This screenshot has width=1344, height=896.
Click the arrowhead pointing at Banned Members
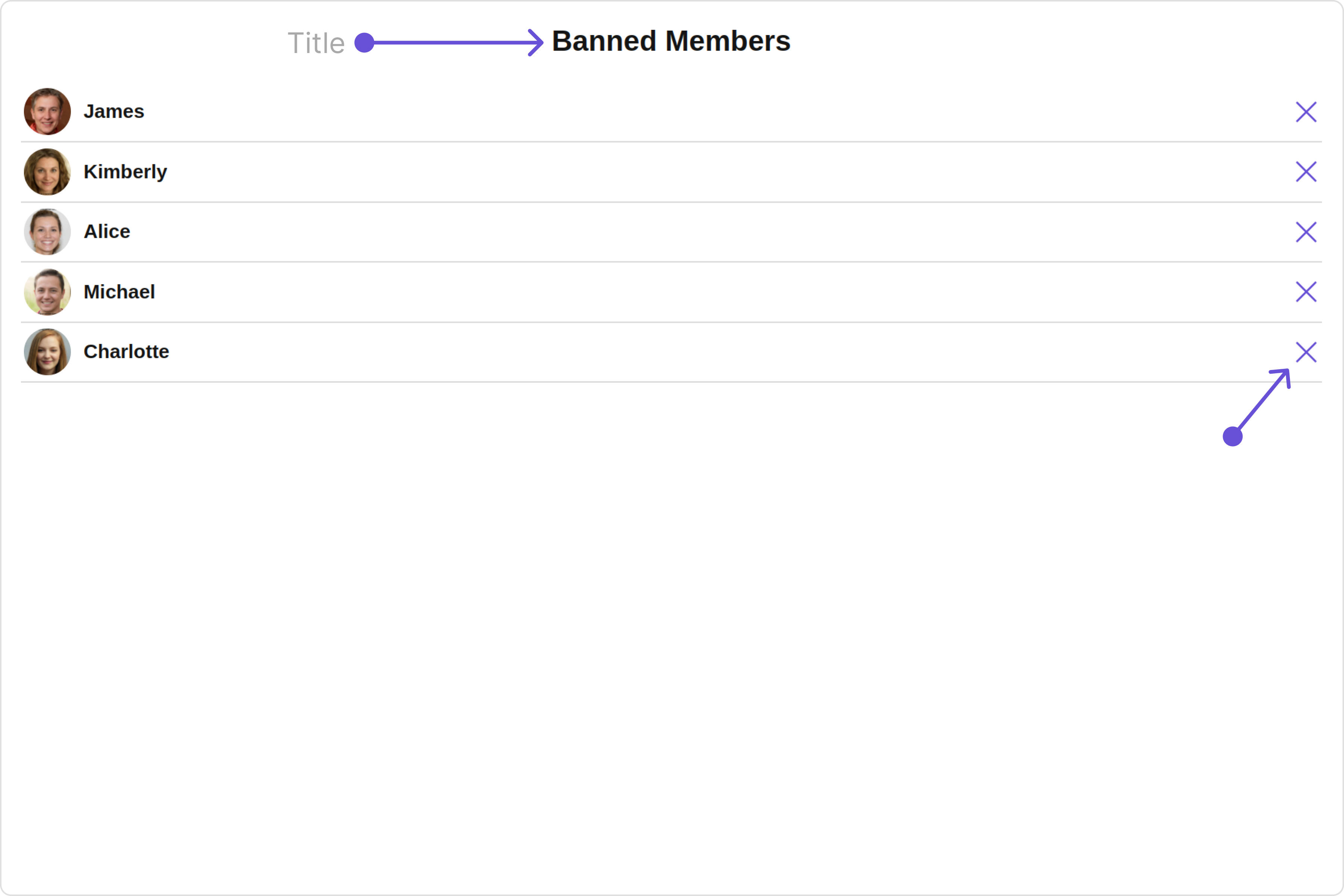pyautogui.click(x=535, y=42)
